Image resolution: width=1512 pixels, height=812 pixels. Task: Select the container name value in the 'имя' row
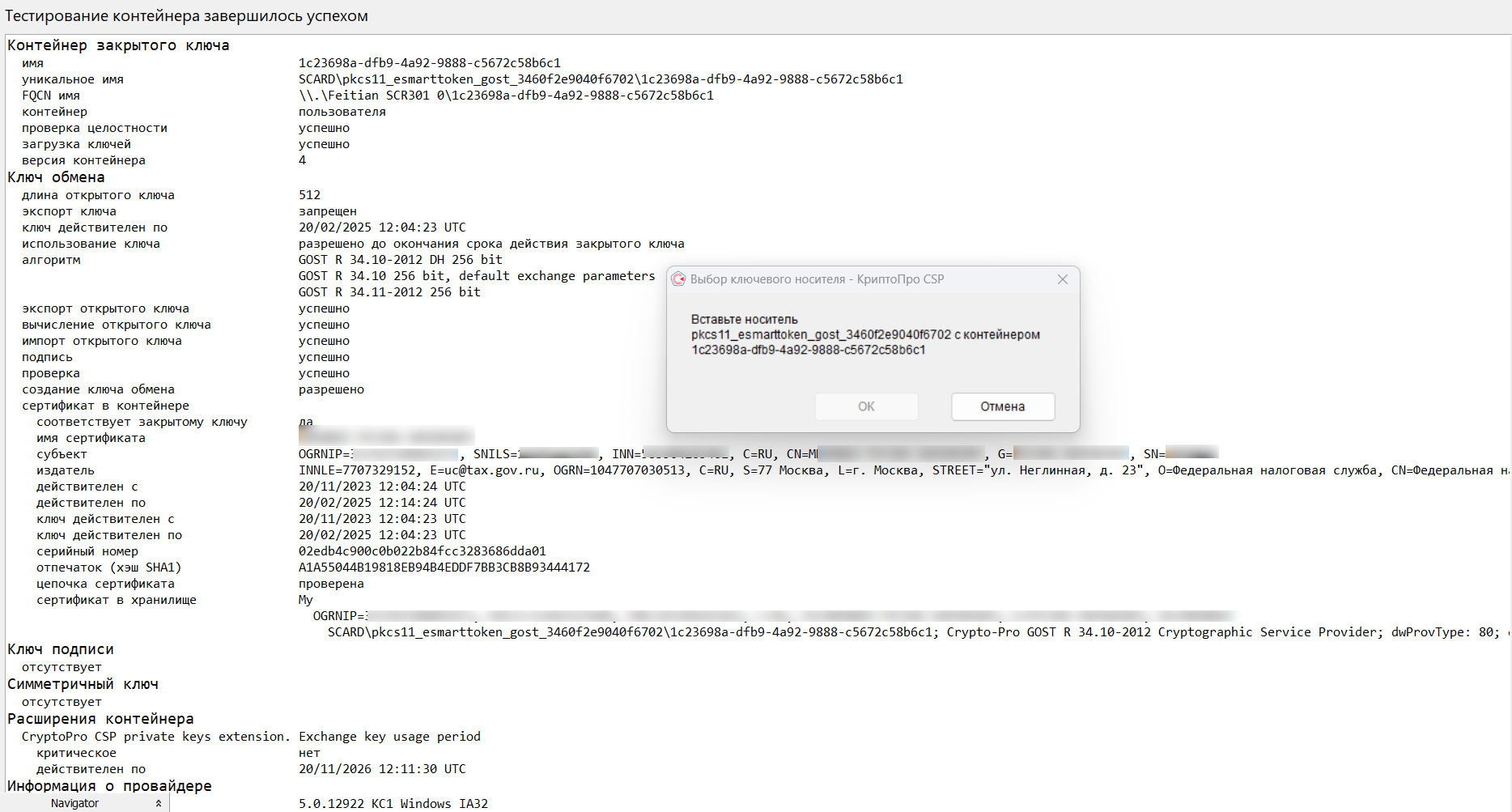[x=430, y=63]
